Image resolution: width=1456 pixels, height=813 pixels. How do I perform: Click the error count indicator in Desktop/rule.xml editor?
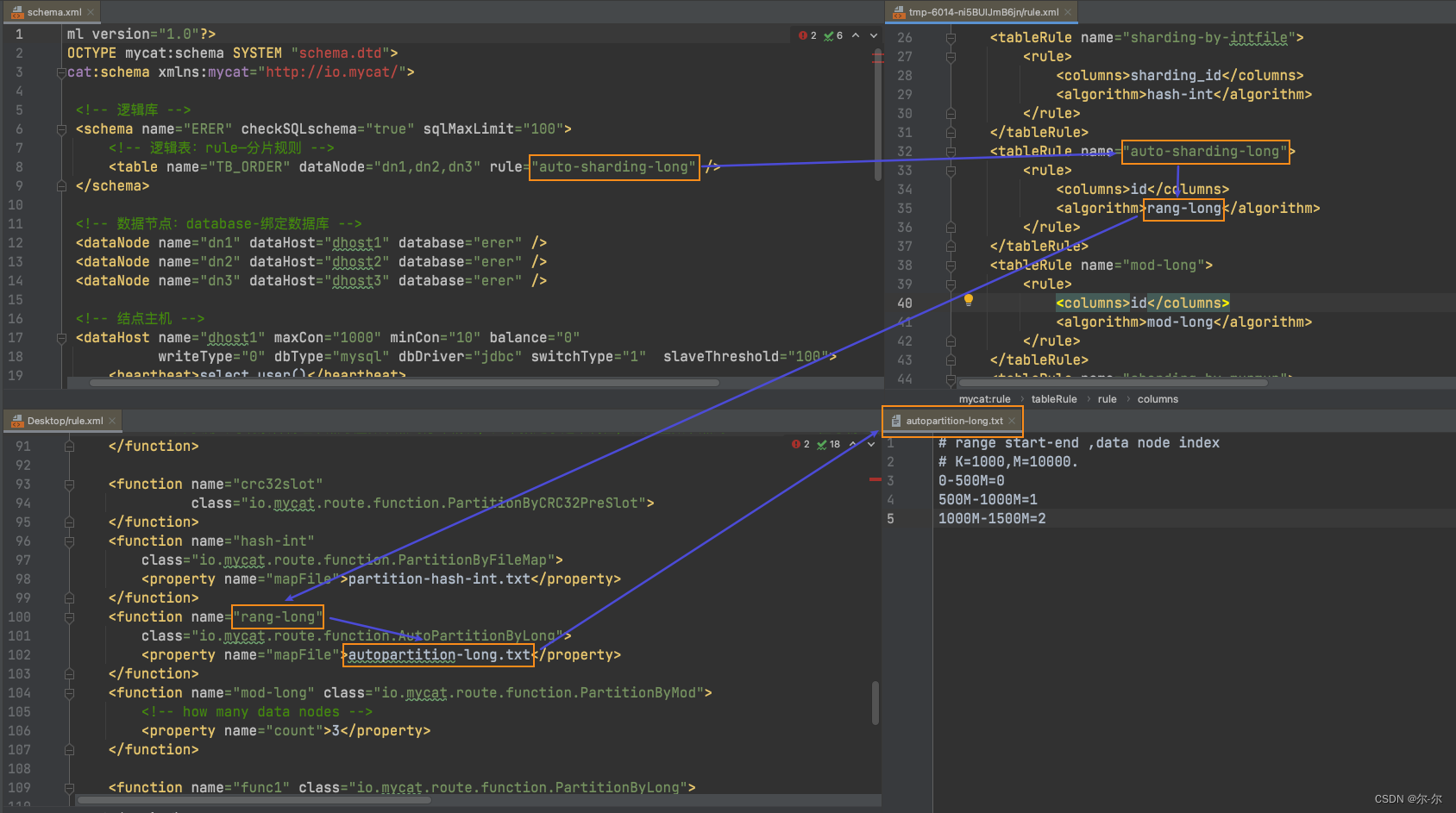[800, 444]
